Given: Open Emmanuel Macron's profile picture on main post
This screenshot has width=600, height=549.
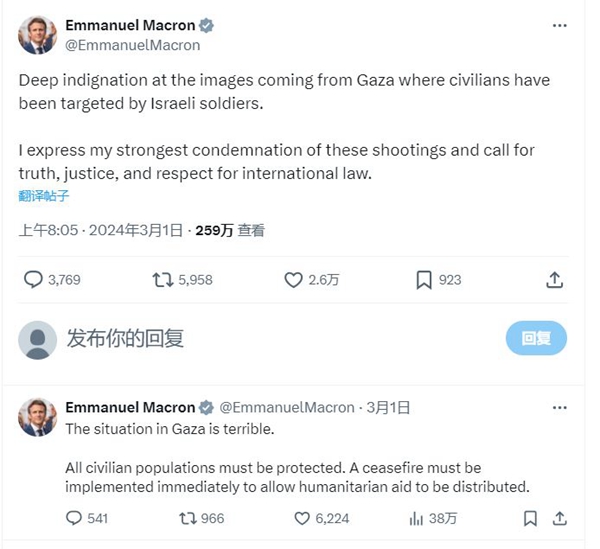Looking at the screenshot, I should (38, 34).
